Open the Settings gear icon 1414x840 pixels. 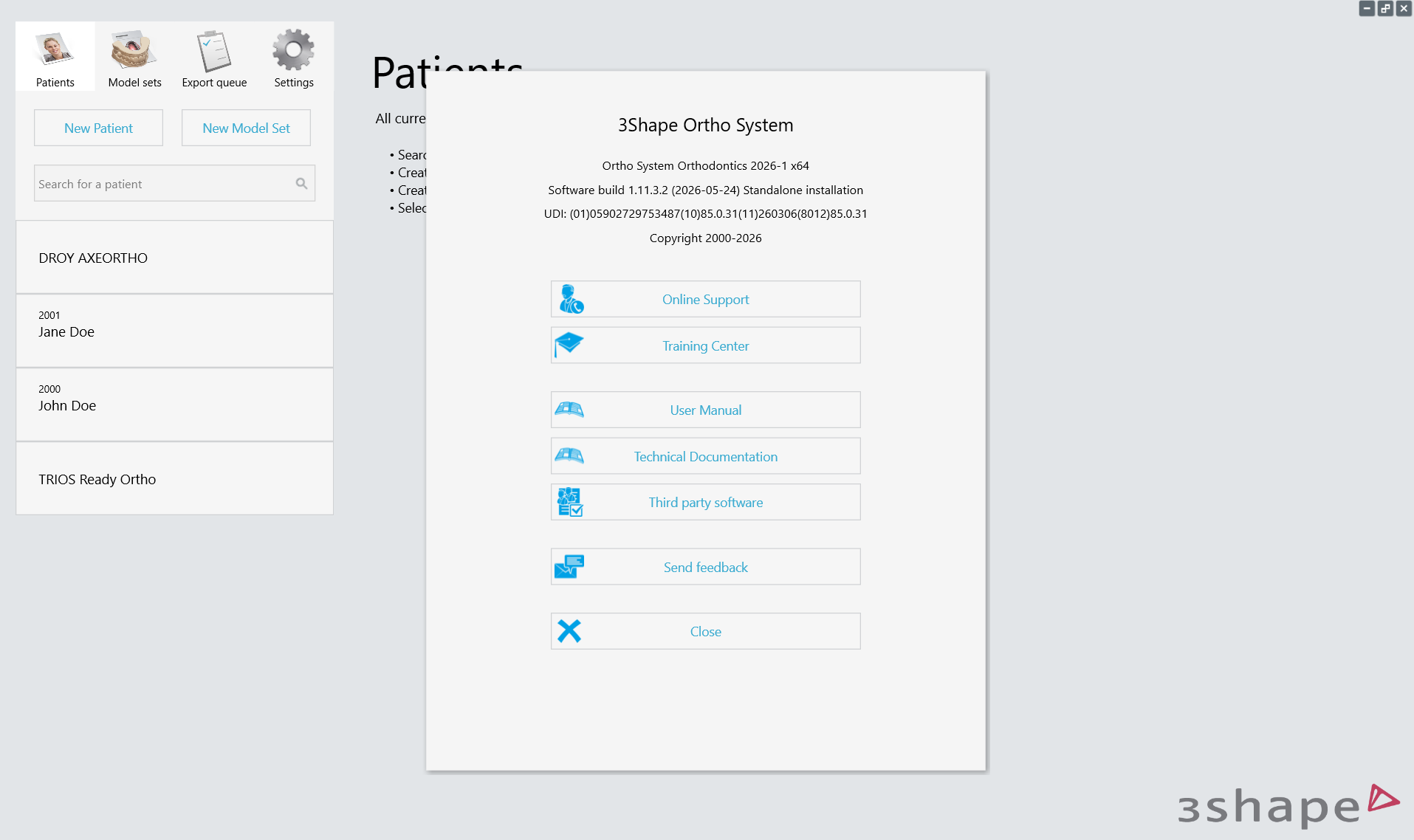point(293,49)
